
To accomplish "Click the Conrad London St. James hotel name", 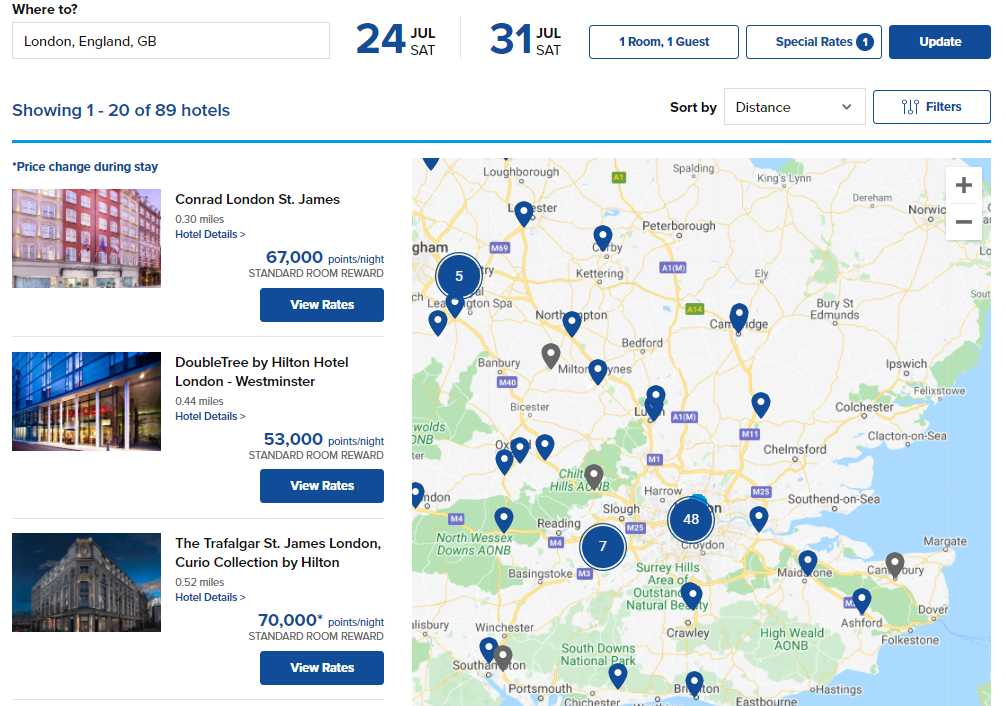I will (x=258, y=199).
